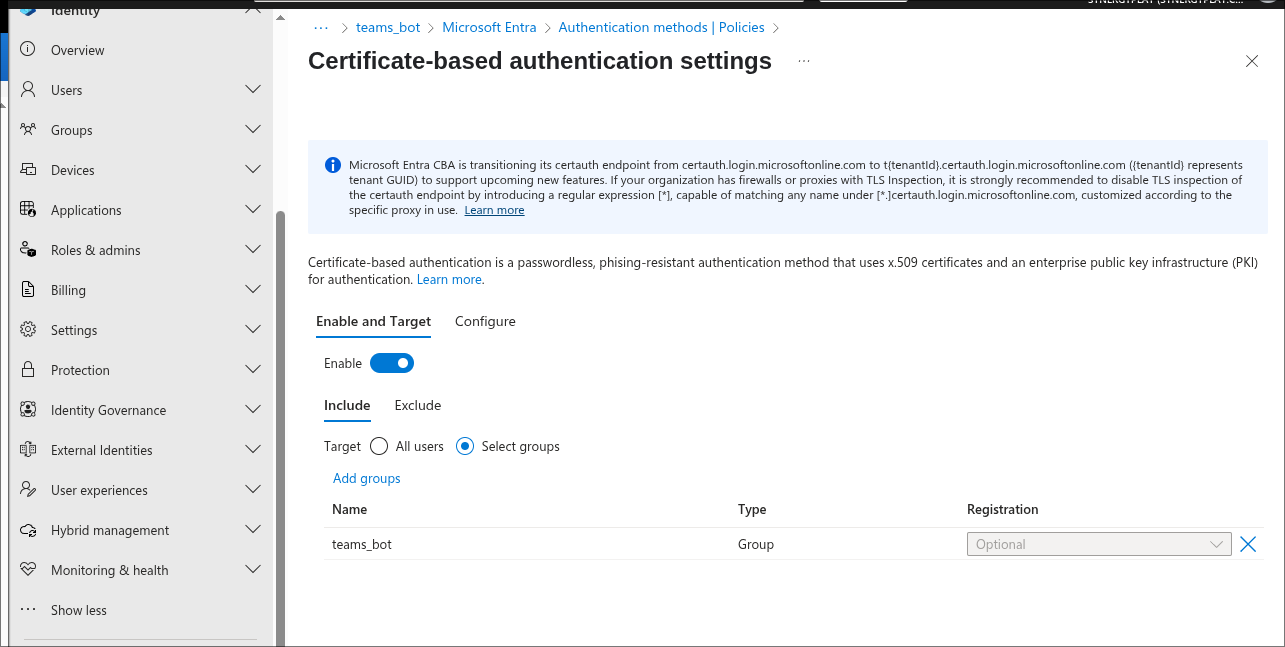Expand the Users chevron
The width and height of the screenshot is (1285, 647).
[253, 90]
